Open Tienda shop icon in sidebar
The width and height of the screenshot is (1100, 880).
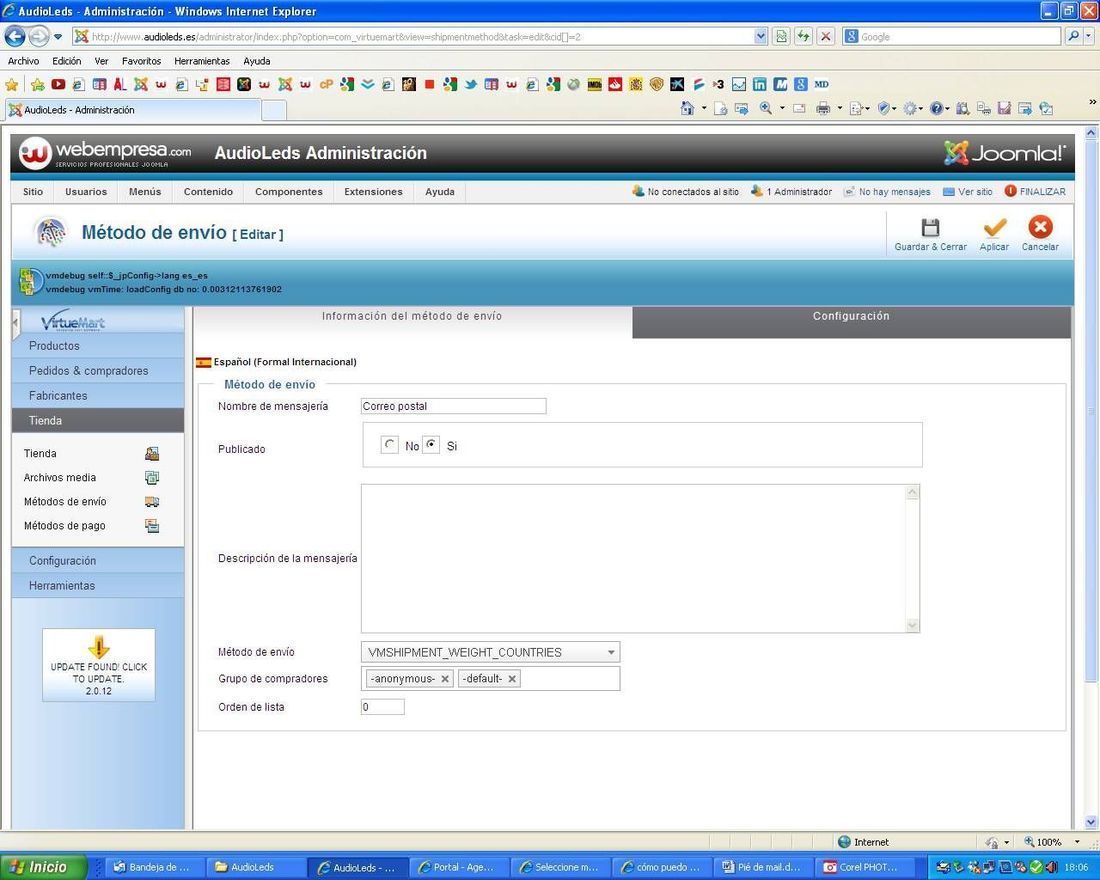152,453
